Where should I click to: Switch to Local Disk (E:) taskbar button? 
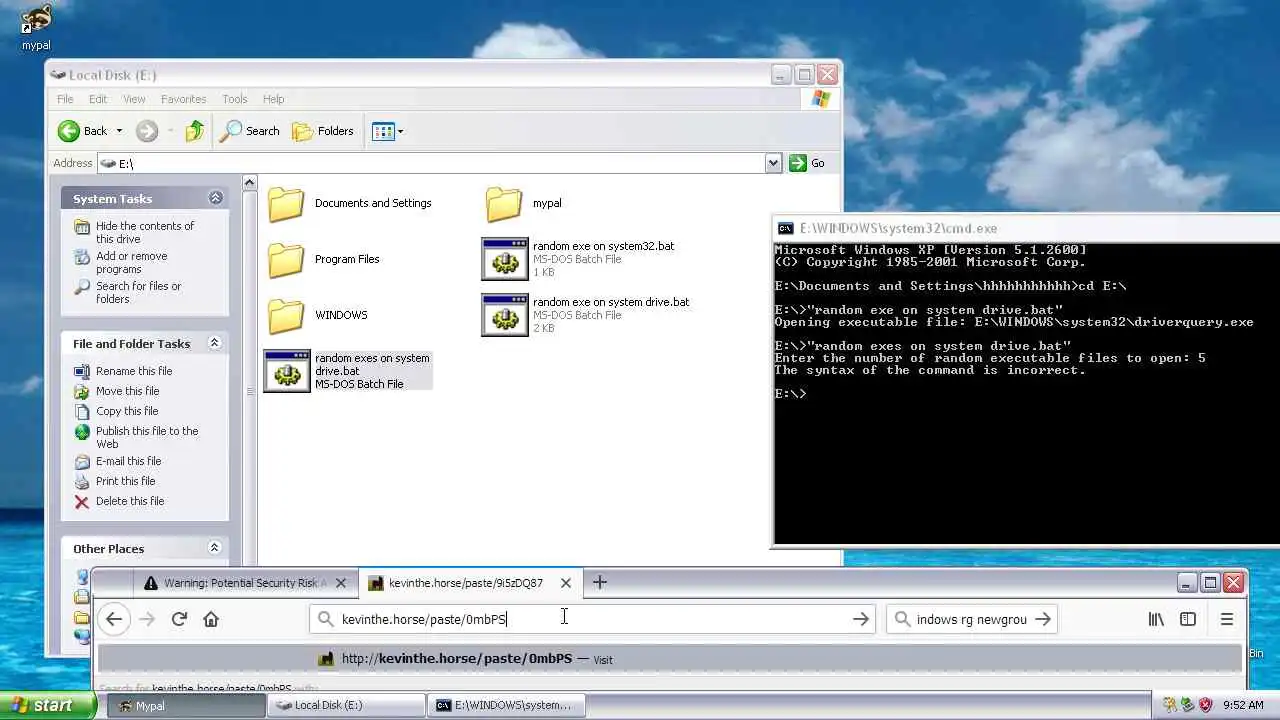point(345,705)
